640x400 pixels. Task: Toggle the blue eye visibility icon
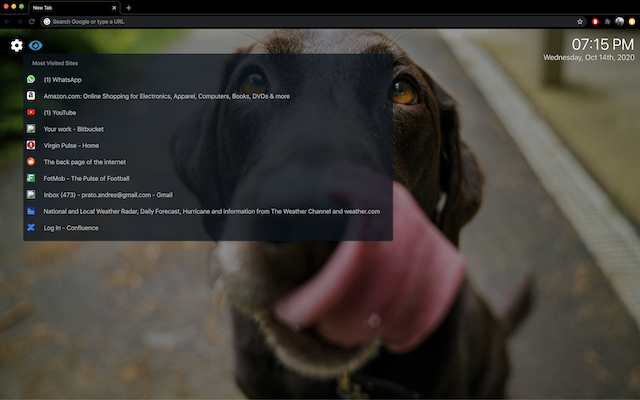pos(36,45)
